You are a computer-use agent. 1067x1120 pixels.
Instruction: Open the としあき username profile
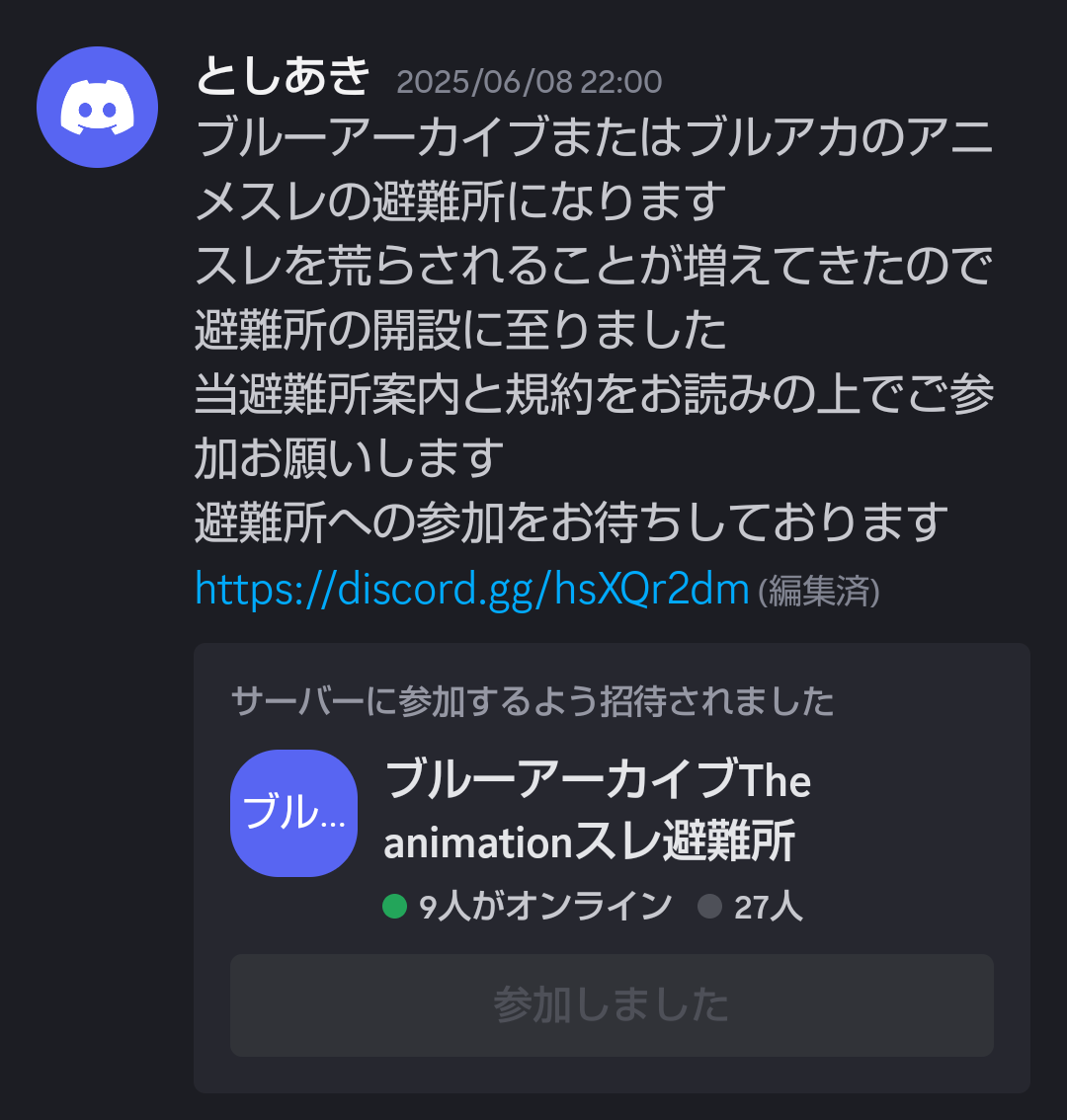click(x=283, y=76)
